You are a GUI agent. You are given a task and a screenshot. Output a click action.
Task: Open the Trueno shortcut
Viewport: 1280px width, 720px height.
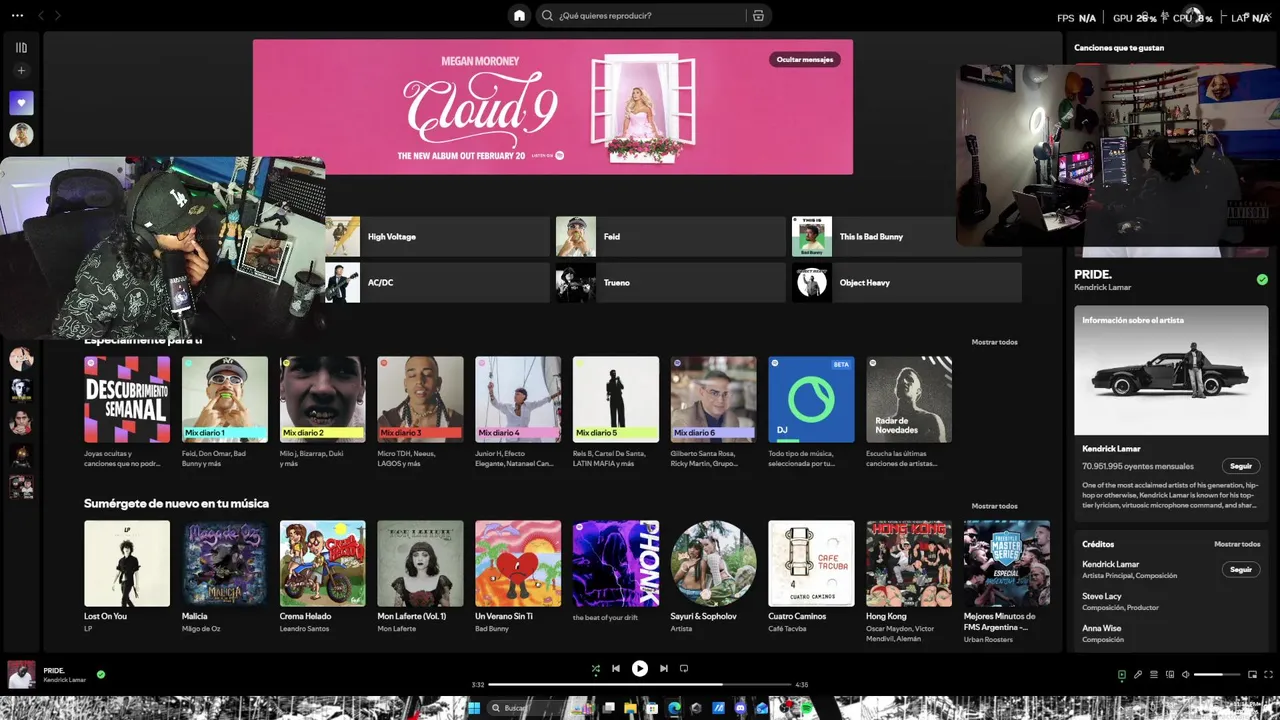pyautogui.click(x=671, y=283)
